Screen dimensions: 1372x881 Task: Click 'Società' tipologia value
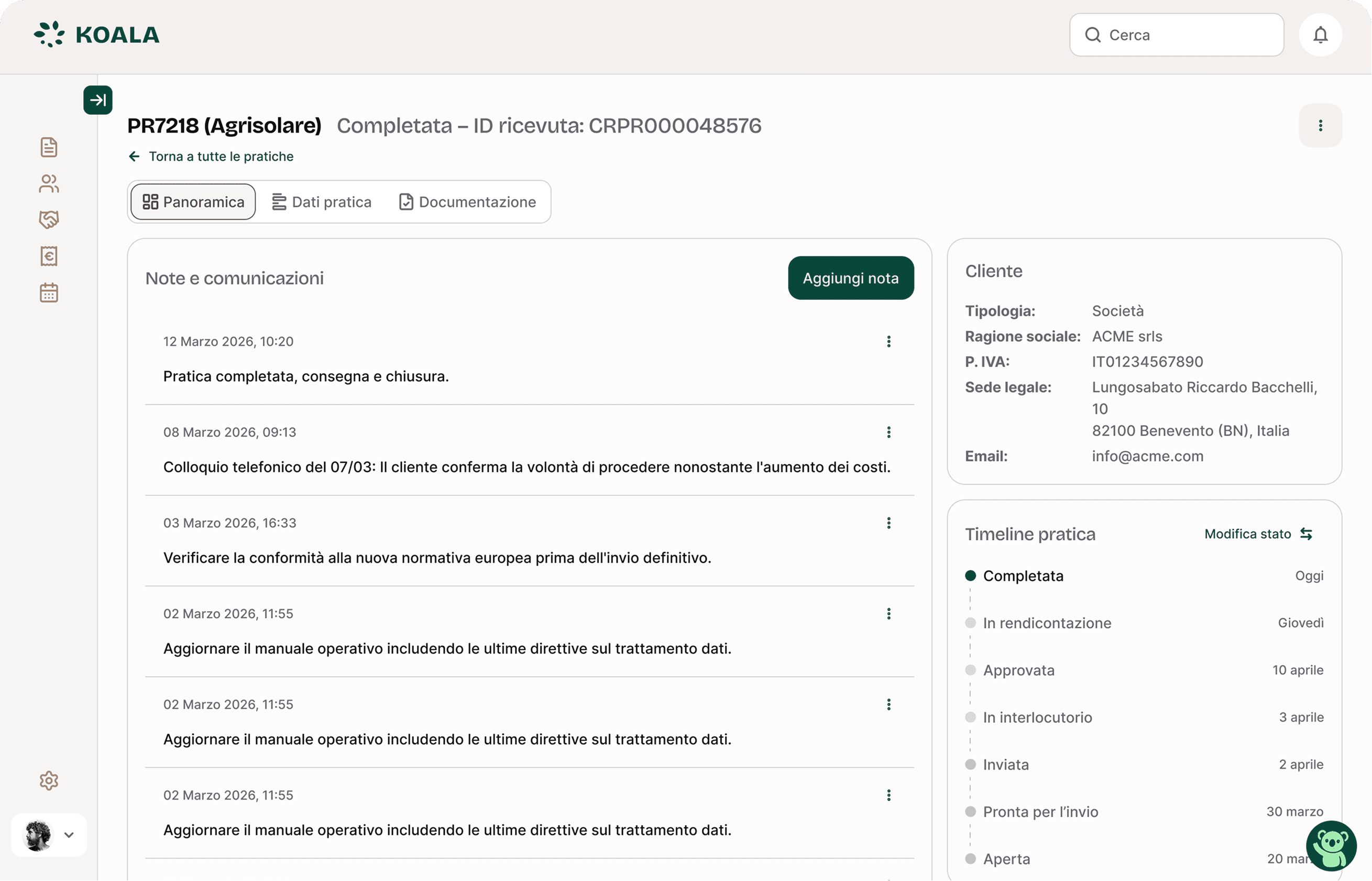(1118, 311)
